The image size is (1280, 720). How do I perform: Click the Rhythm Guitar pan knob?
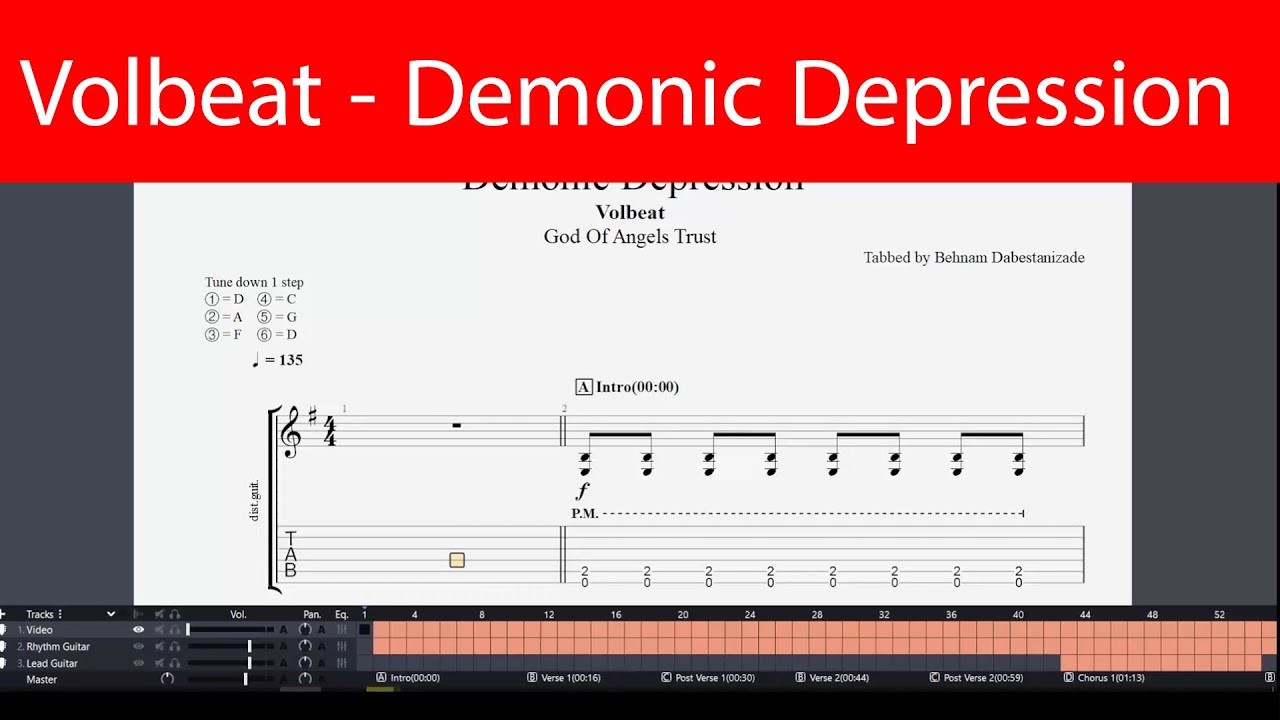[x=305, y=646]
